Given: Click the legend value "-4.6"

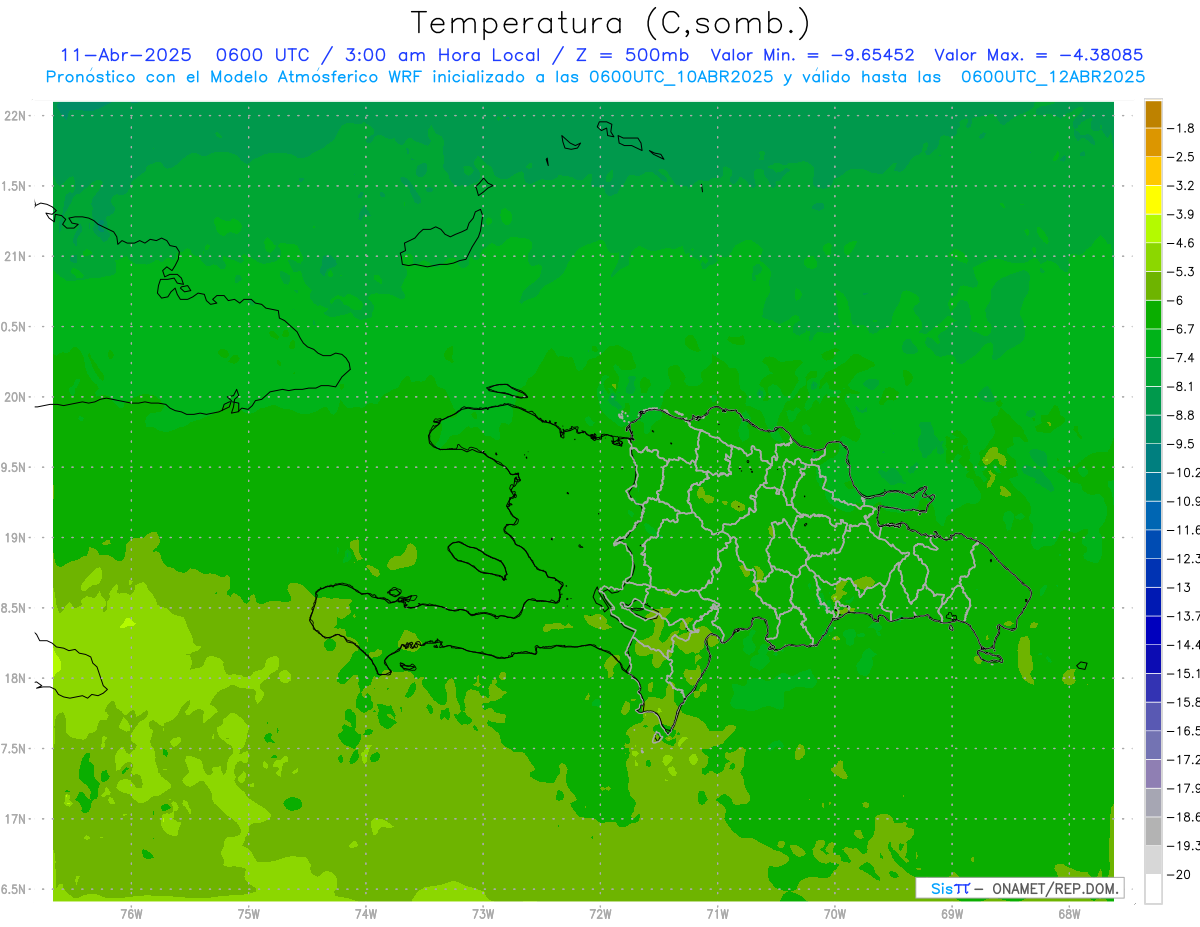Looking at the screenshot, I should click(1180, 243).
